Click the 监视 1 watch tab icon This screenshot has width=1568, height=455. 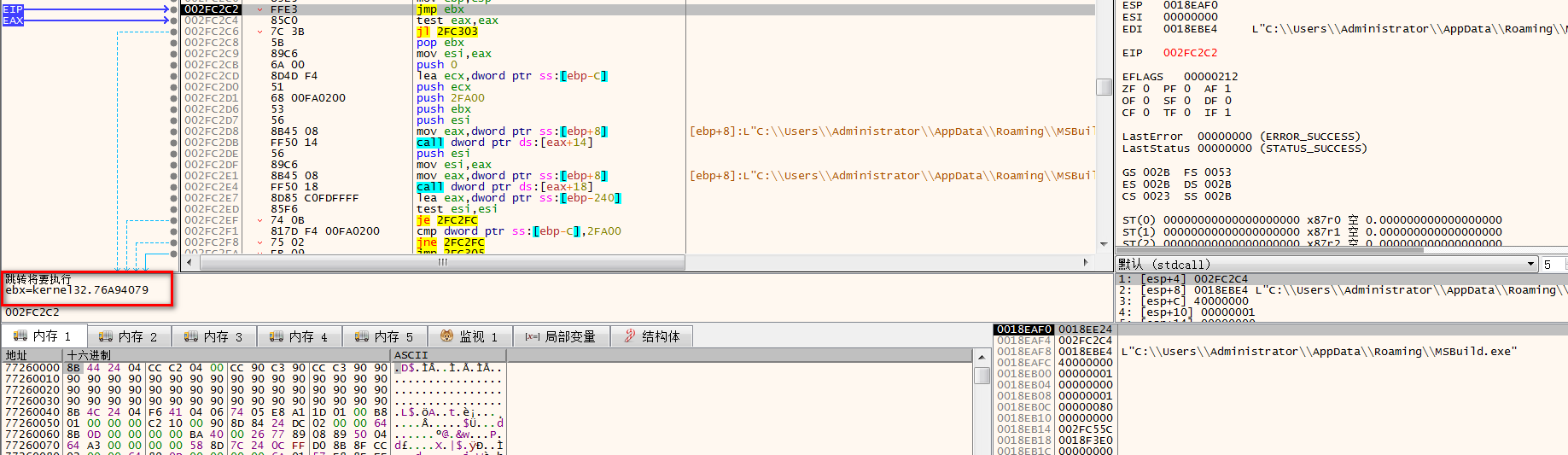[446, 336]
